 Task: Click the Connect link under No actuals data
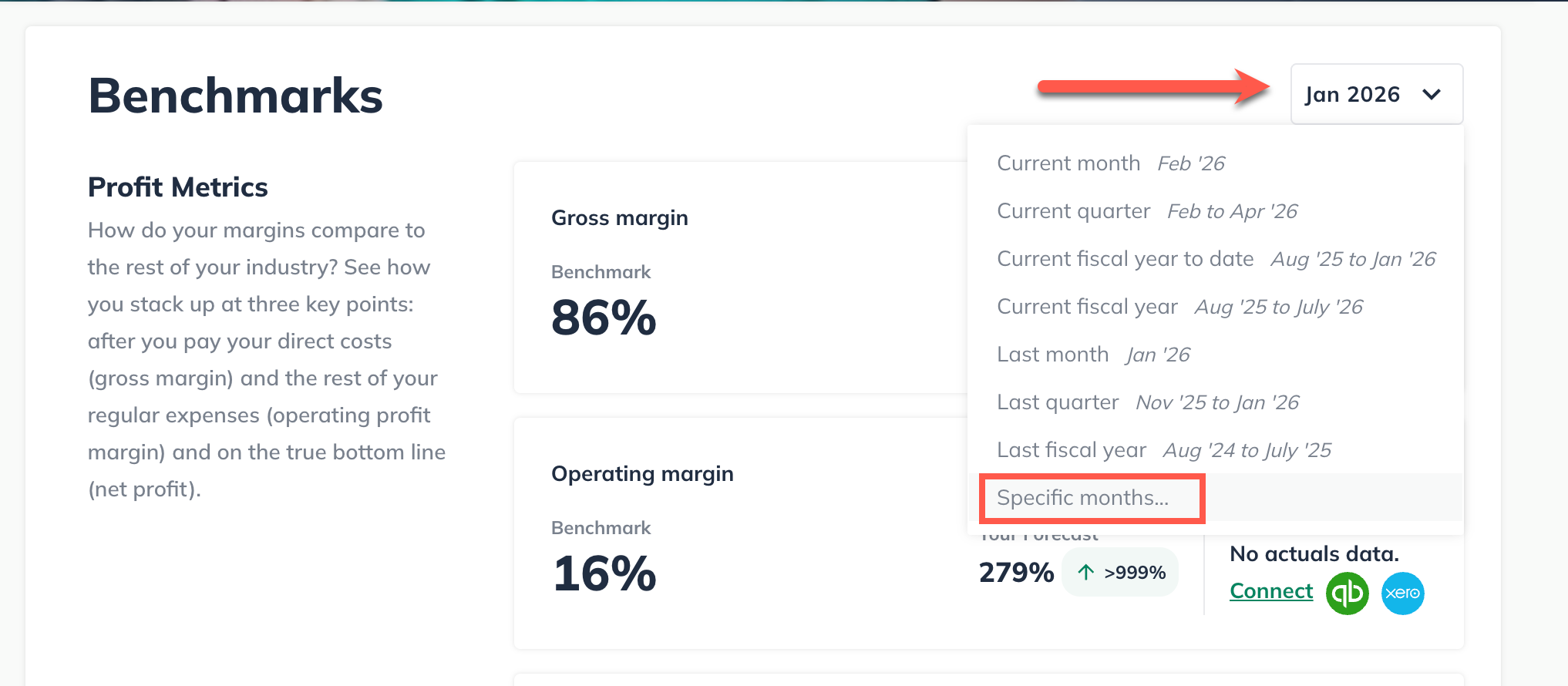pos(1270,590)
